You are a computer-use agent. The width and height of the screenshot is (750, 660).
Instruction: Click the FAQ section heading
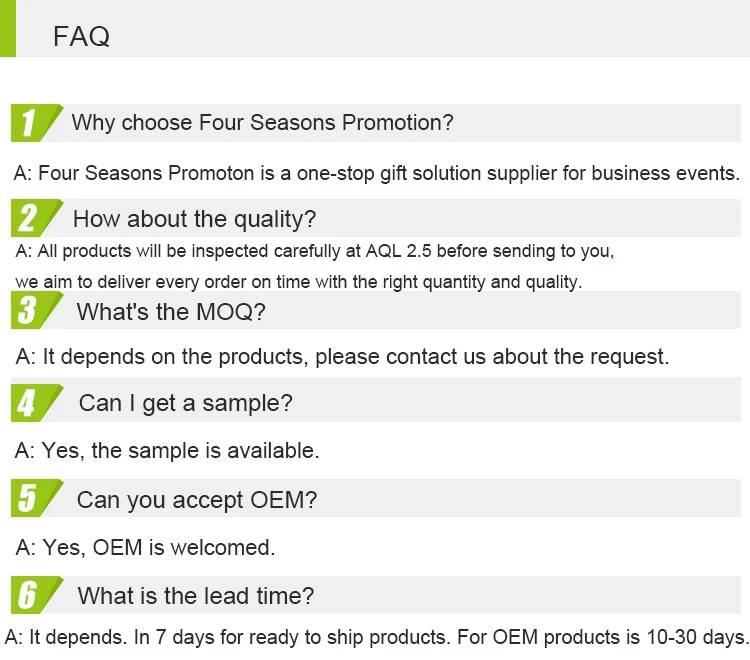[x=81, y=37]
